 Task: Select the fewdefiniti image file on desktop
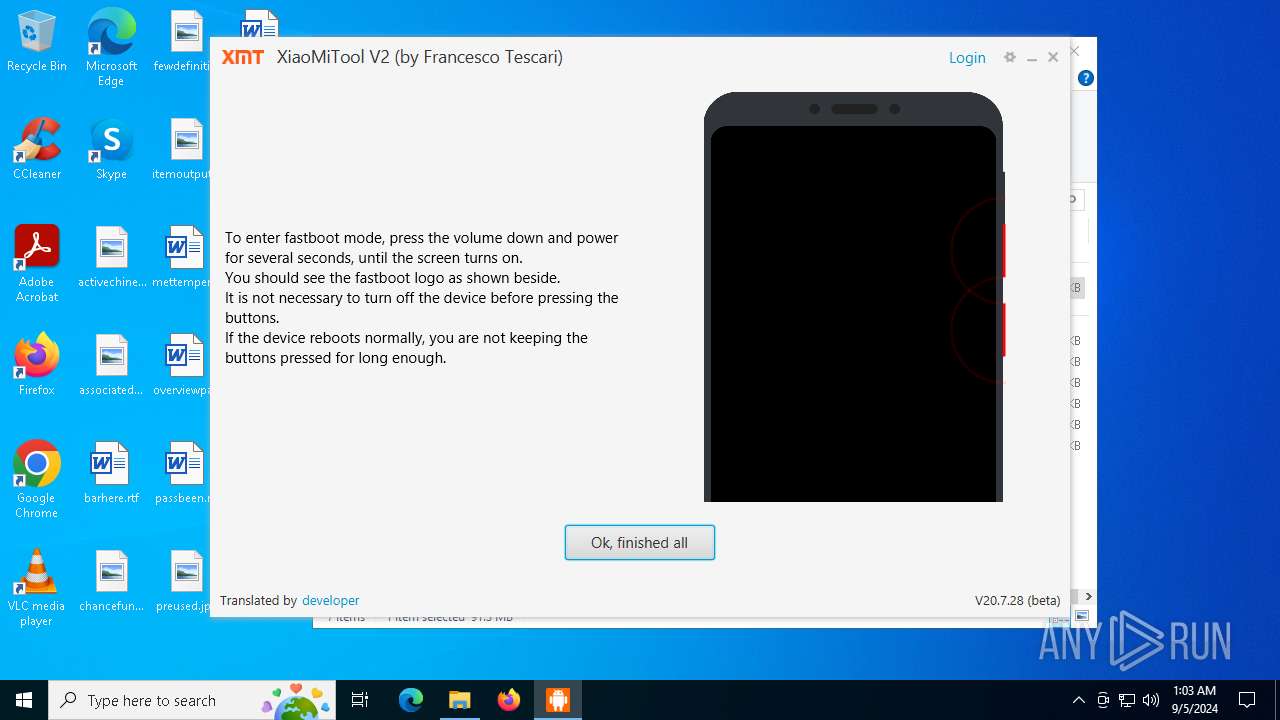coord(185,42)
